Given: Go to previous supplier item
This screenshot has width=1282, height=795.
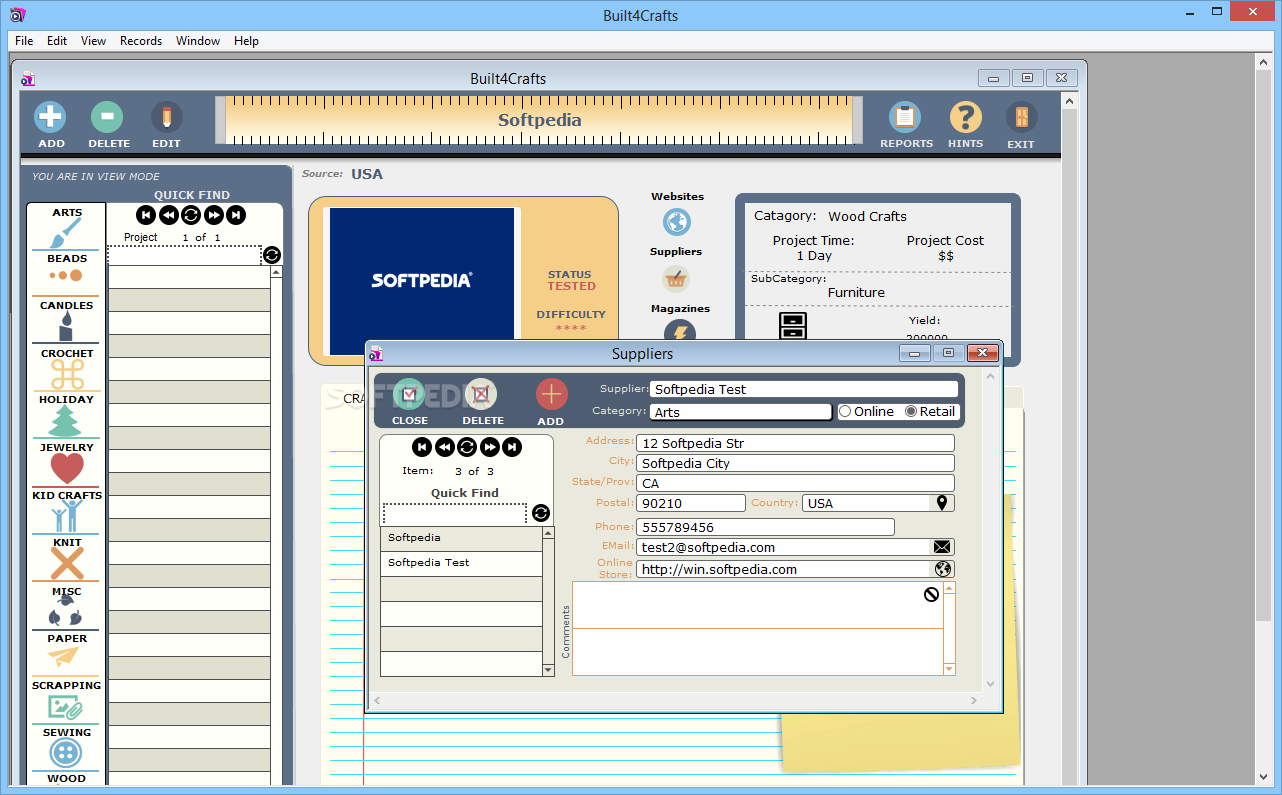Looking at the screenshot, I should [x=445, y=447].
